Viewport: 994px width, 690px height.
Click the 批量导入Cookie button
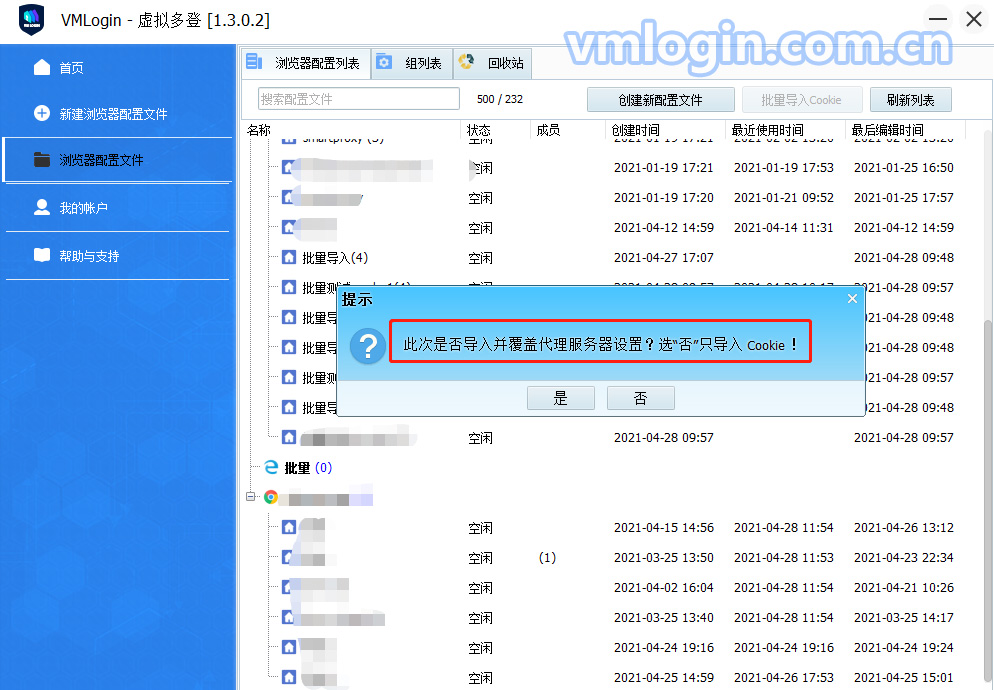[801, 100]
